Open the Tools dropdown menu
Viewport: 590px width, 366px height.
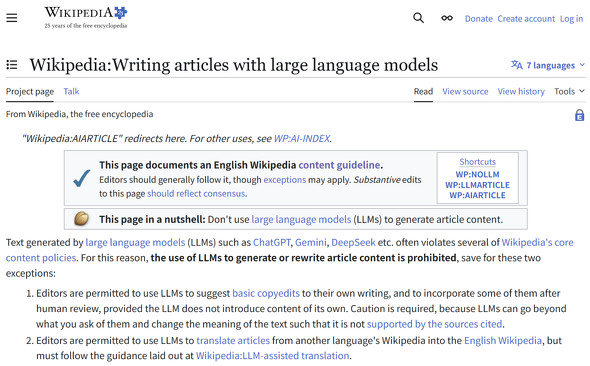569,91
